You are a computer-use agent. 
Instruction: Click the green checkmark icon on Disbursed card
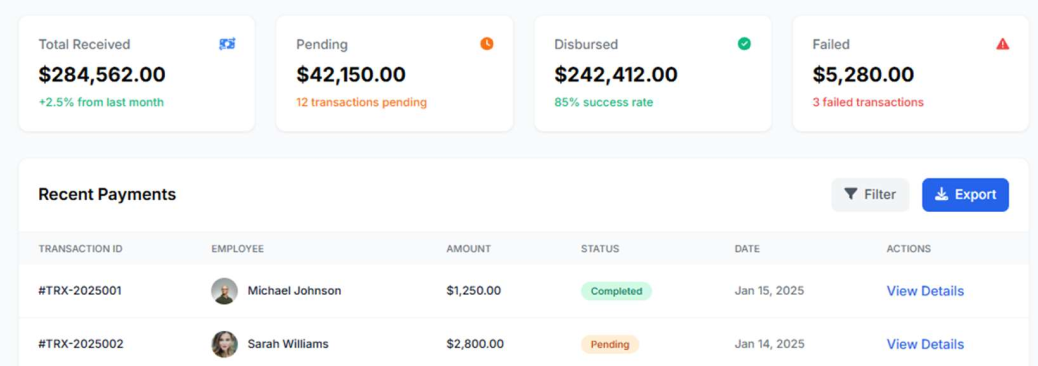(744, 44)
